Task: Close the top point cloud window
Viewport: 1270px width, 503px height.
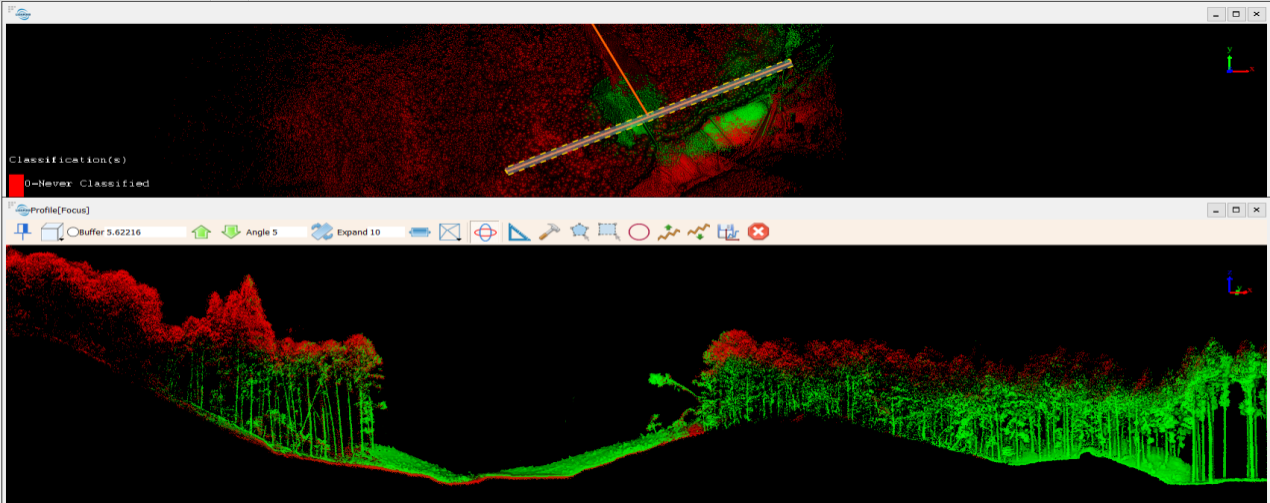Action: point(1255,14)
